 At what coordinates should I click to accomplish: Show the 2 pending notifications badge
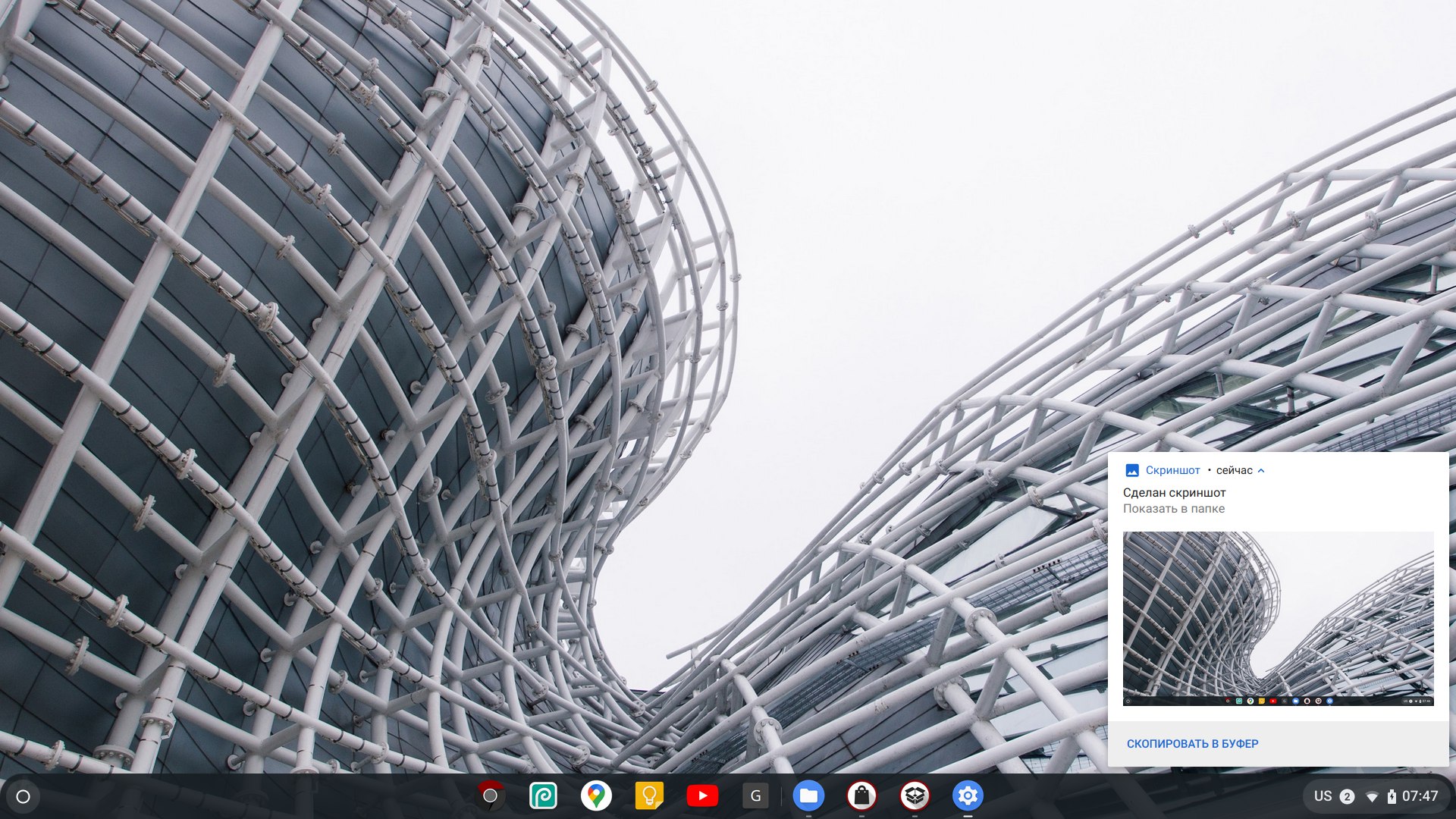(1348, 796)
